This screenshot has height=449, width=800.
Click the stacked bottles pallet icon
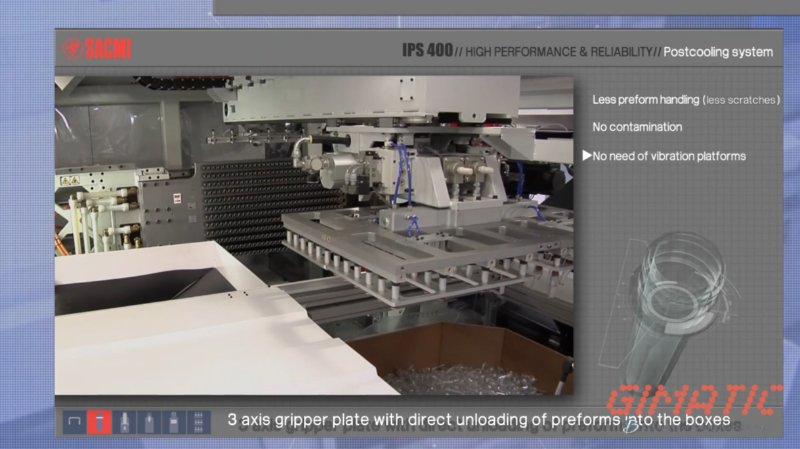pyautogui.click(x=198, y=422)
